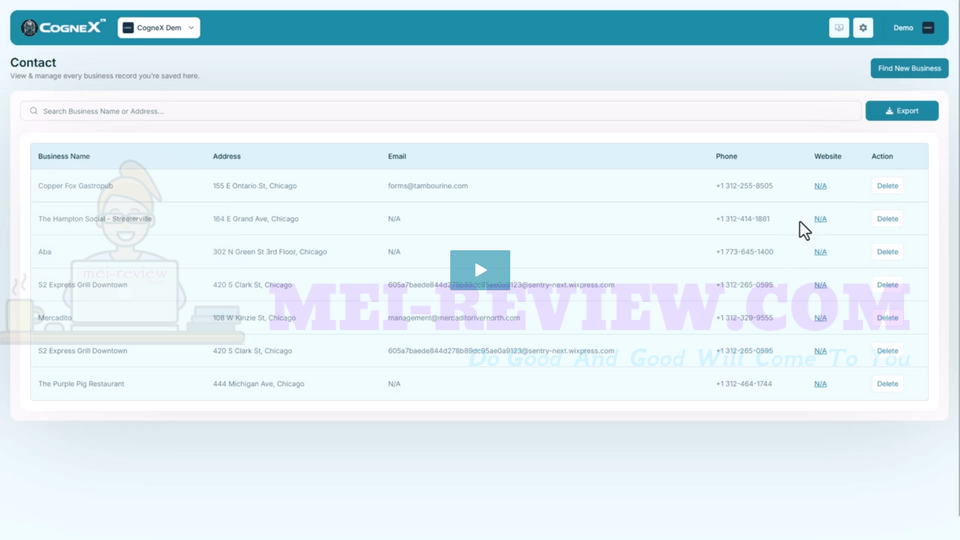Select the Address column header
960x540 pixels.
point(227,156)
